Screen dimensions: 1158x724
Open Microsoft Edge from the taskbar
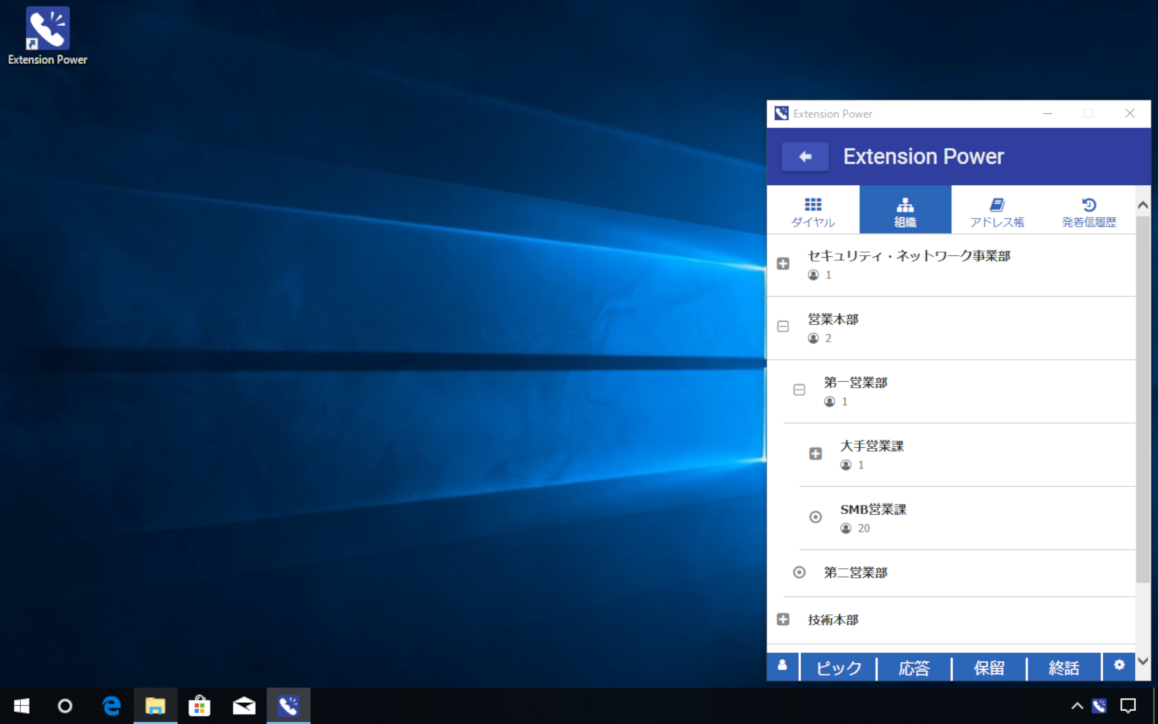(110, 706)
